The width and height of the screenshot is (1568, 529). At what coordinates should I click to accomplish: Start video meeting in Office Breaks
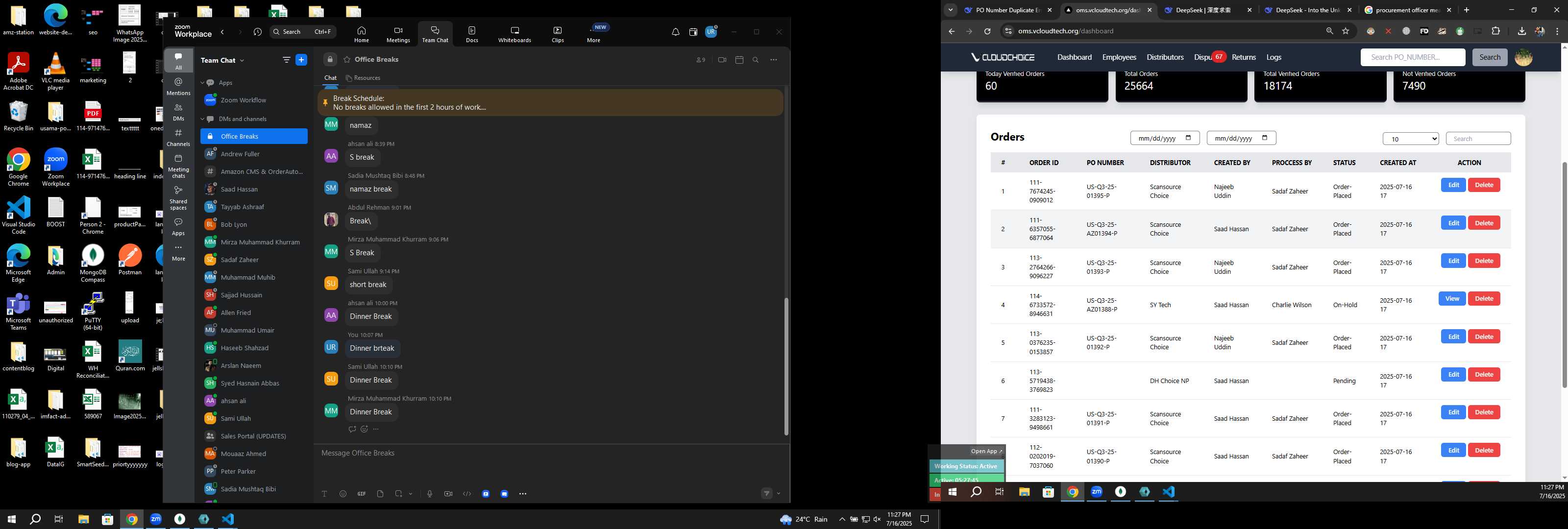722,60
